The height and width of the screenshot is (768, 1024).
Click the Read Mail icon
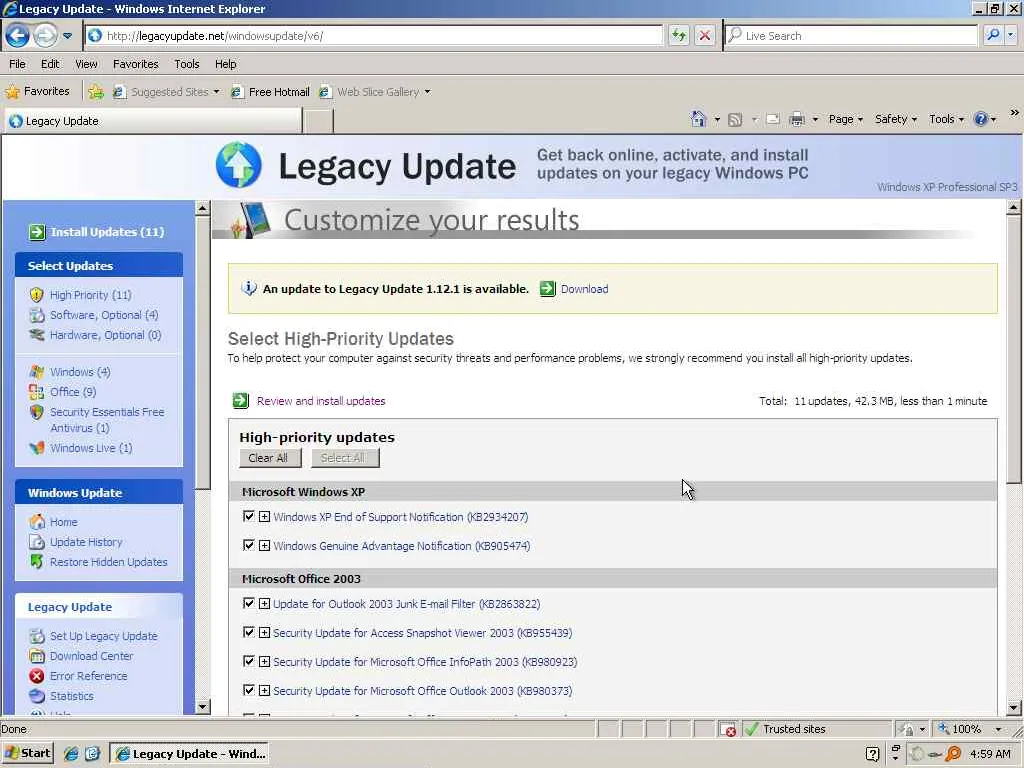click(x=773, y=120)
